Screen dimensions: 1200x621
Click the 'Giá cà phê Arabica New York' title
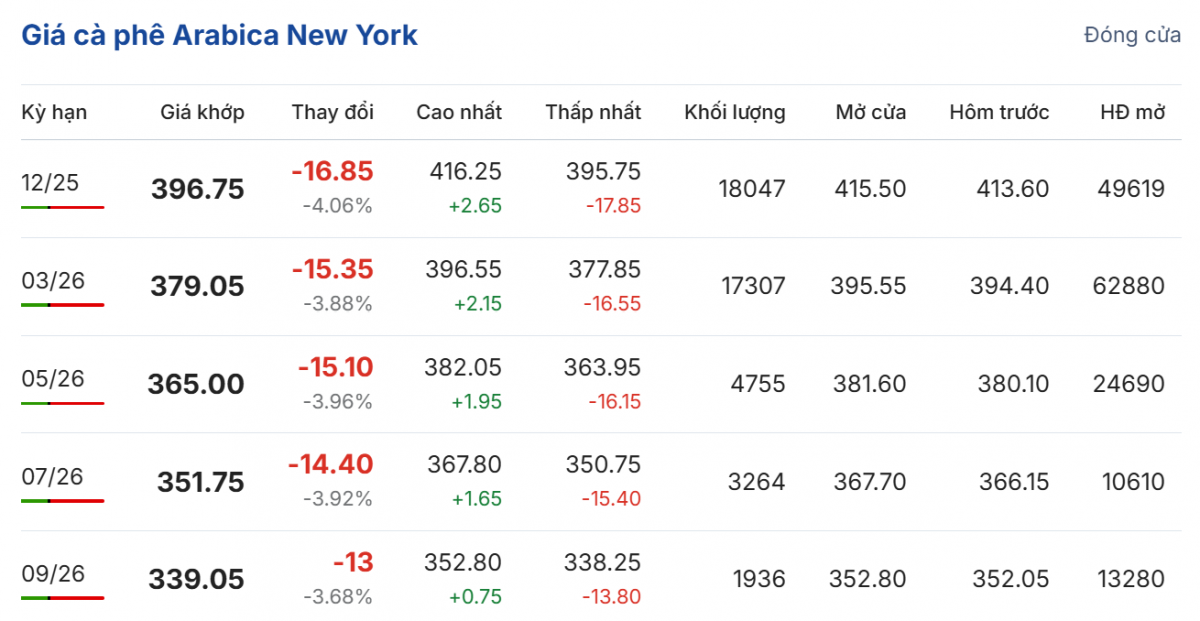(x=219, y=35)
